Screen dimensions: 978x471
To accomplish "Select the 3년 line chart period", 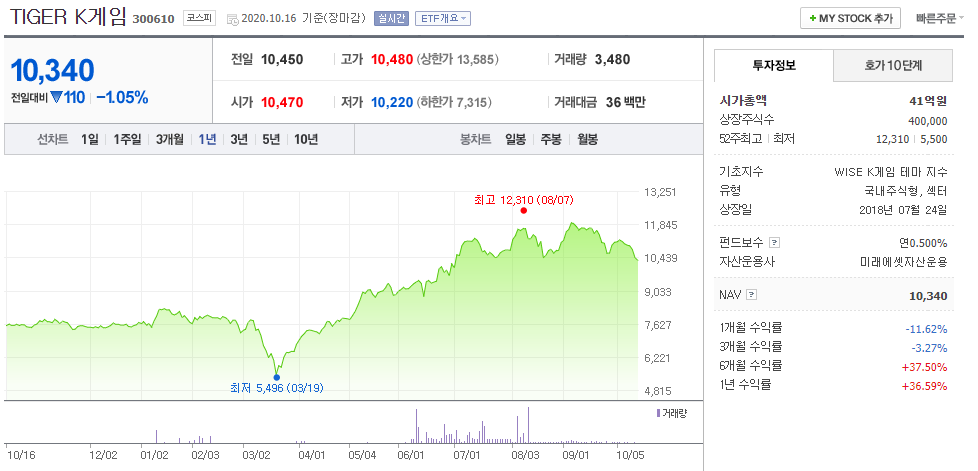I will coord(239,140).
